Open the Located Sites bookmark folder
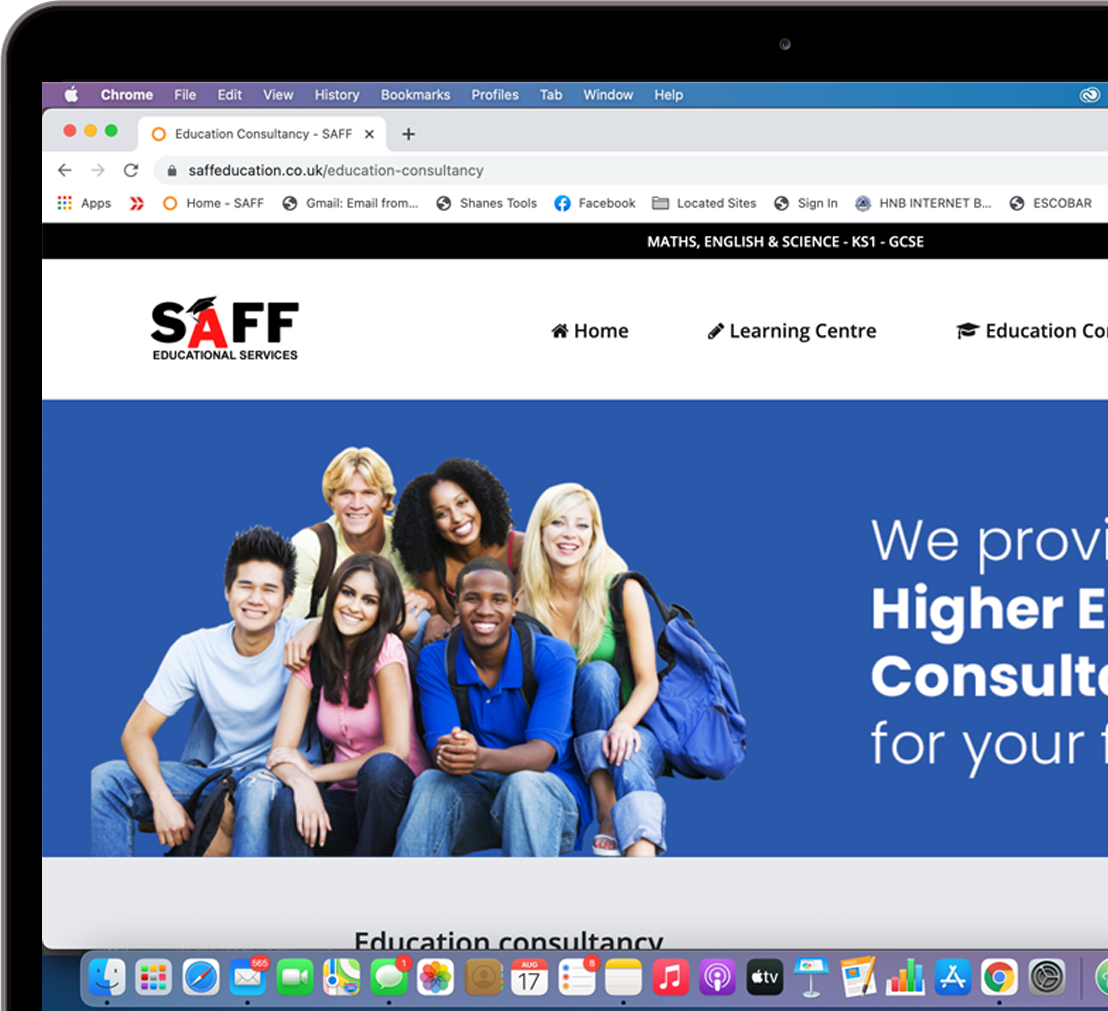Image resolution: width=1108 pixels, height=1011 pixels. point(704,203)
